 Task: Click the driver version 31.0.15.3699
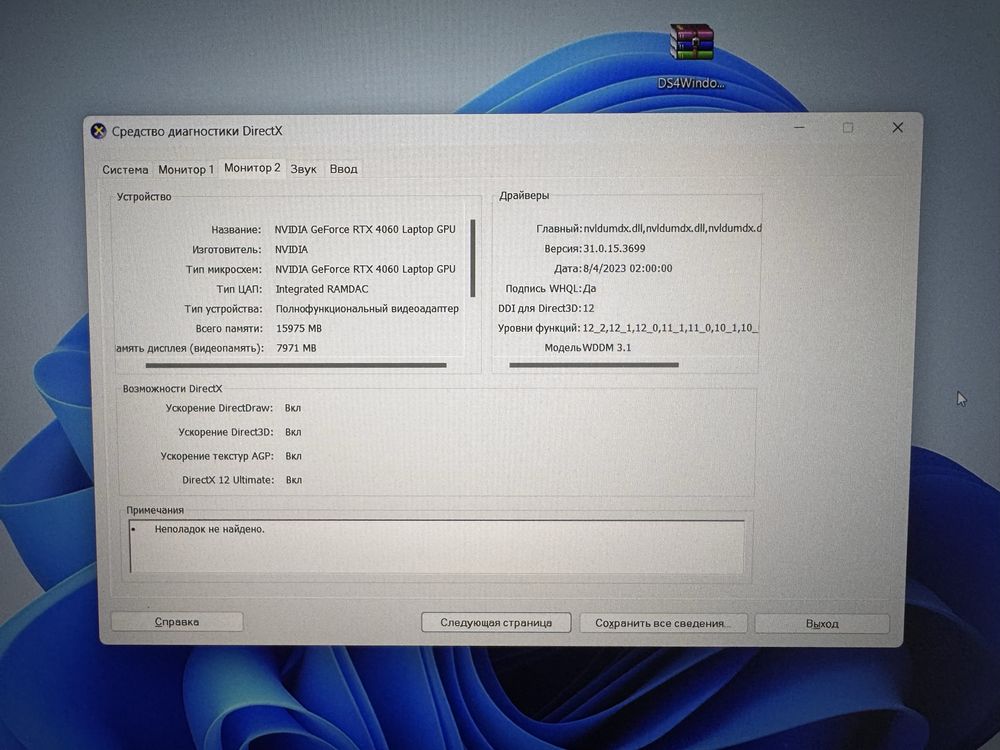[x=614, y=249]
